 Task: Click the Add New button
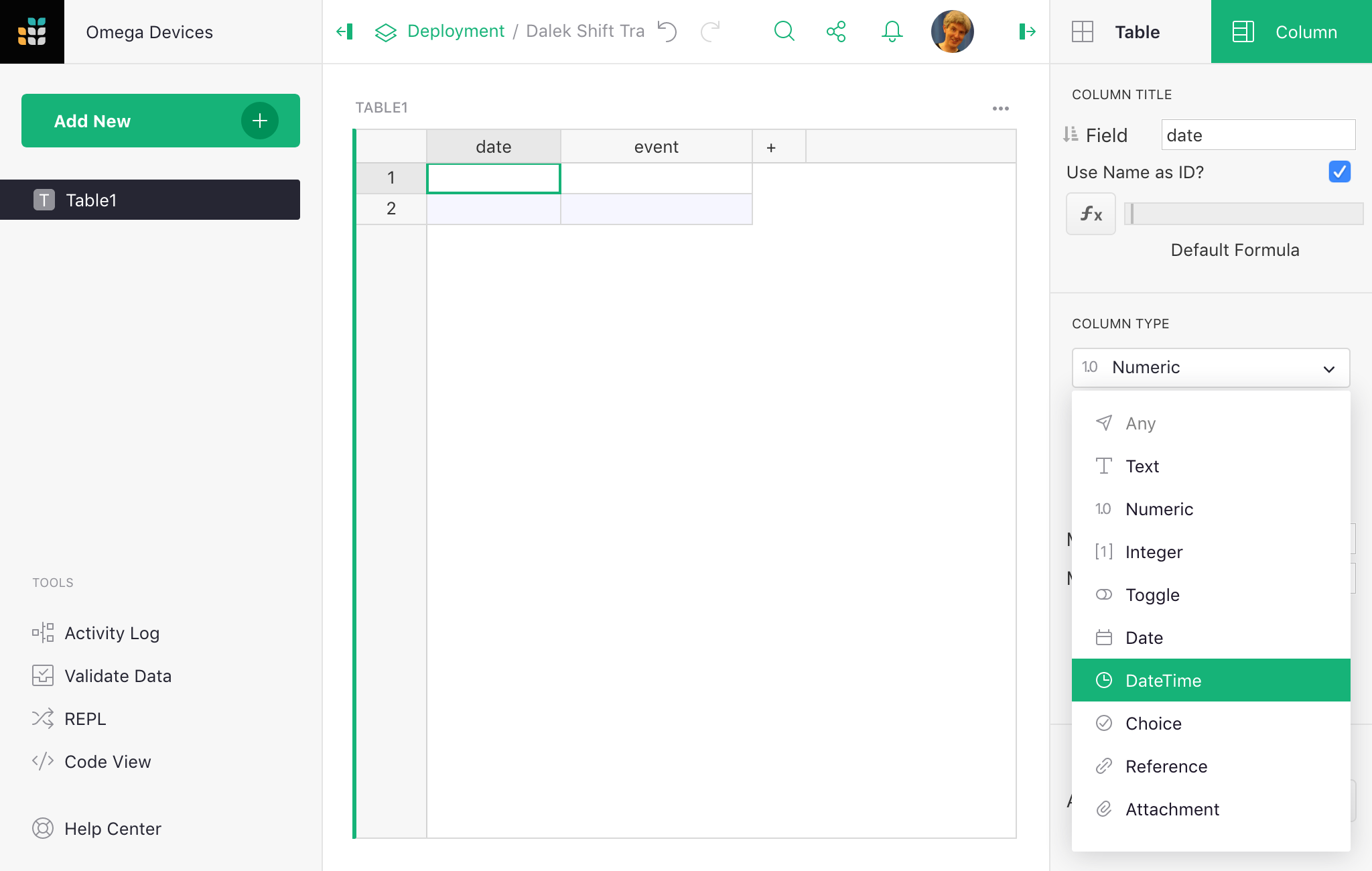(x=160, y=121)
